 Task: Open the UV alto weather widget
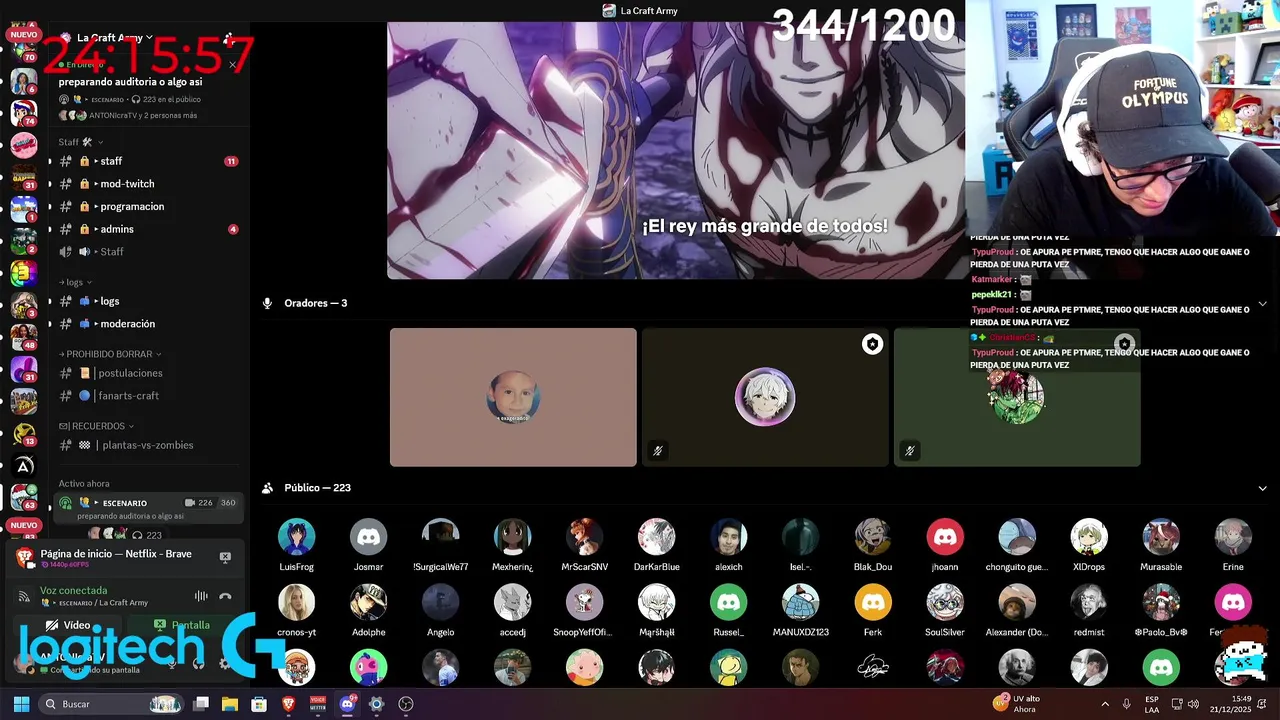click(1017, 704)
